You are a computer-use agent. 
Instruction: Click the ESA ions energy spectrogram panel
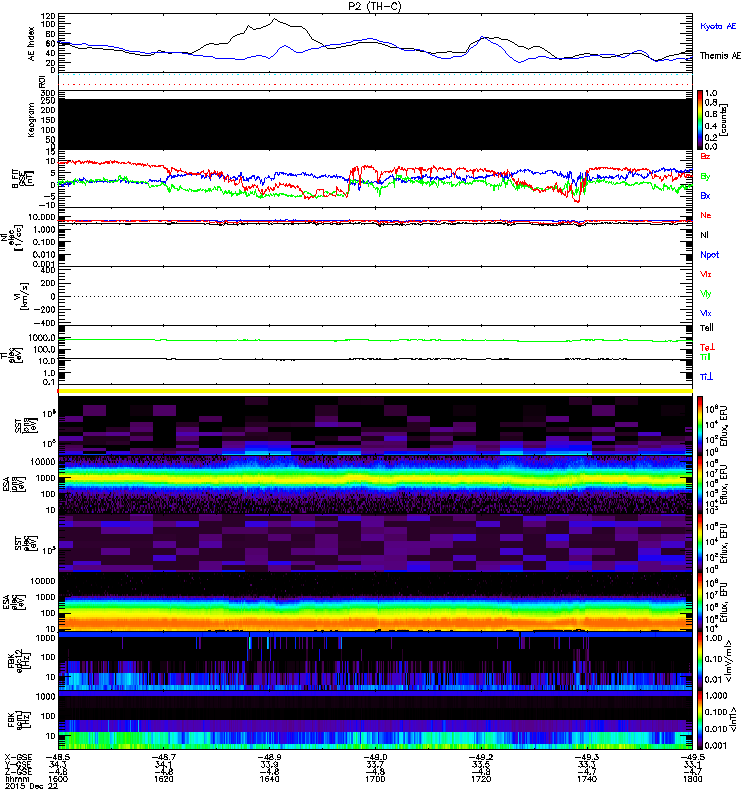[x=375, y=485]
